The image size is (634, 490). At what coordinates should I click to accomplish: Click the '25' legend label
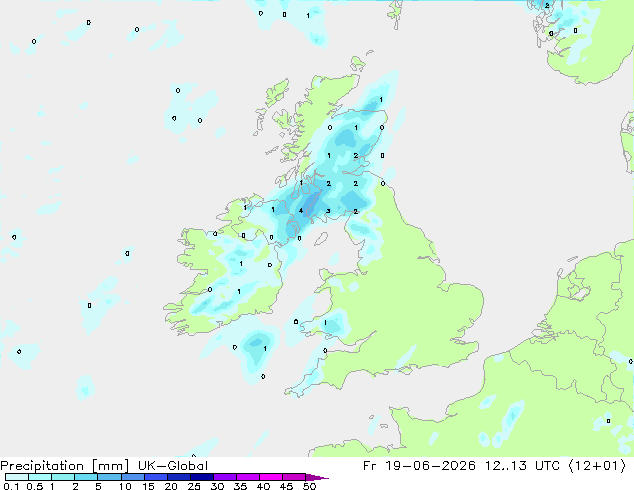coord(194,486)
